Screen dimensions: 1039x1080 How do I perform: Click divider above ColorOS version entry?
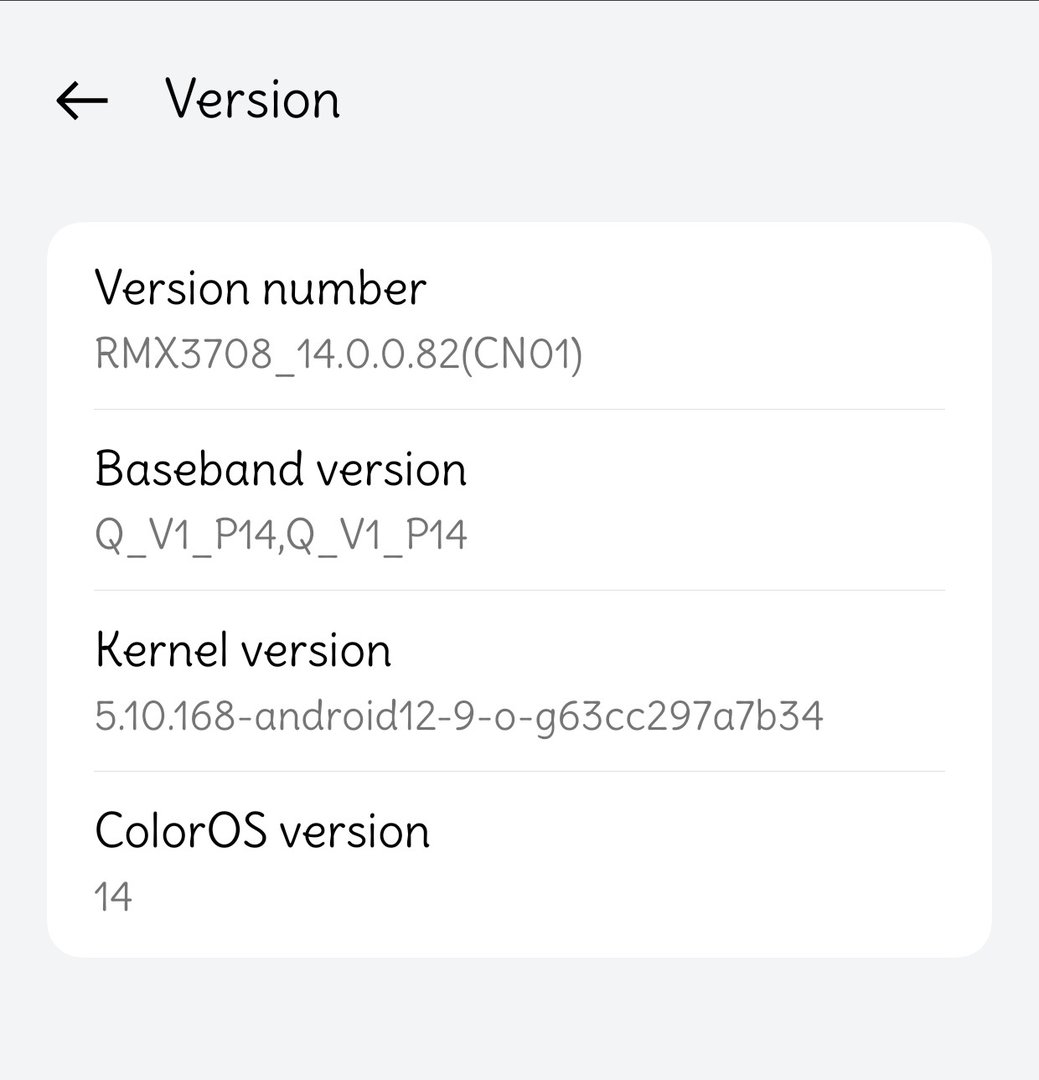click(x=519, y=771)
